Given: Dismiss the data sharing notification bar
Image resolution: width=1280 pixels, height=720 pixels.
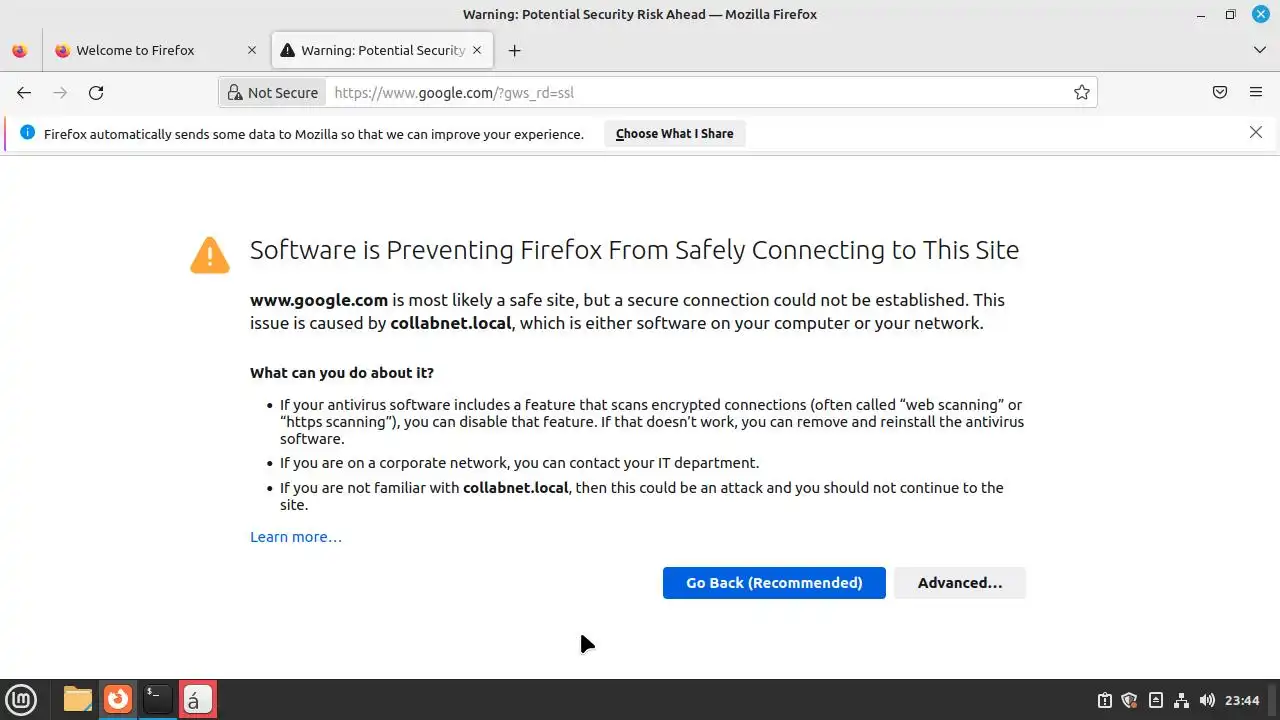Looking at the screenshot, I should point(1256,132).
